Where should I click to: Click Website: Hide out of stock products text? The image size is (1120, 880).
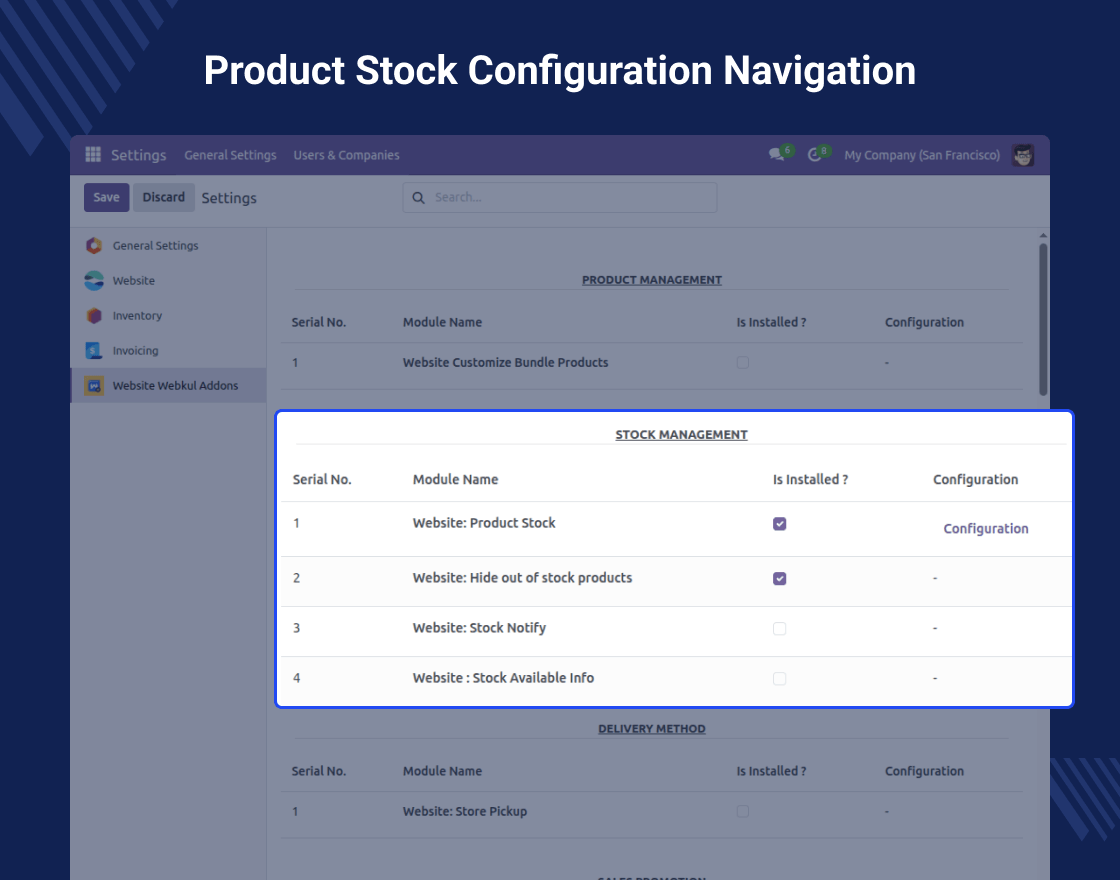(x=522, y=578)
